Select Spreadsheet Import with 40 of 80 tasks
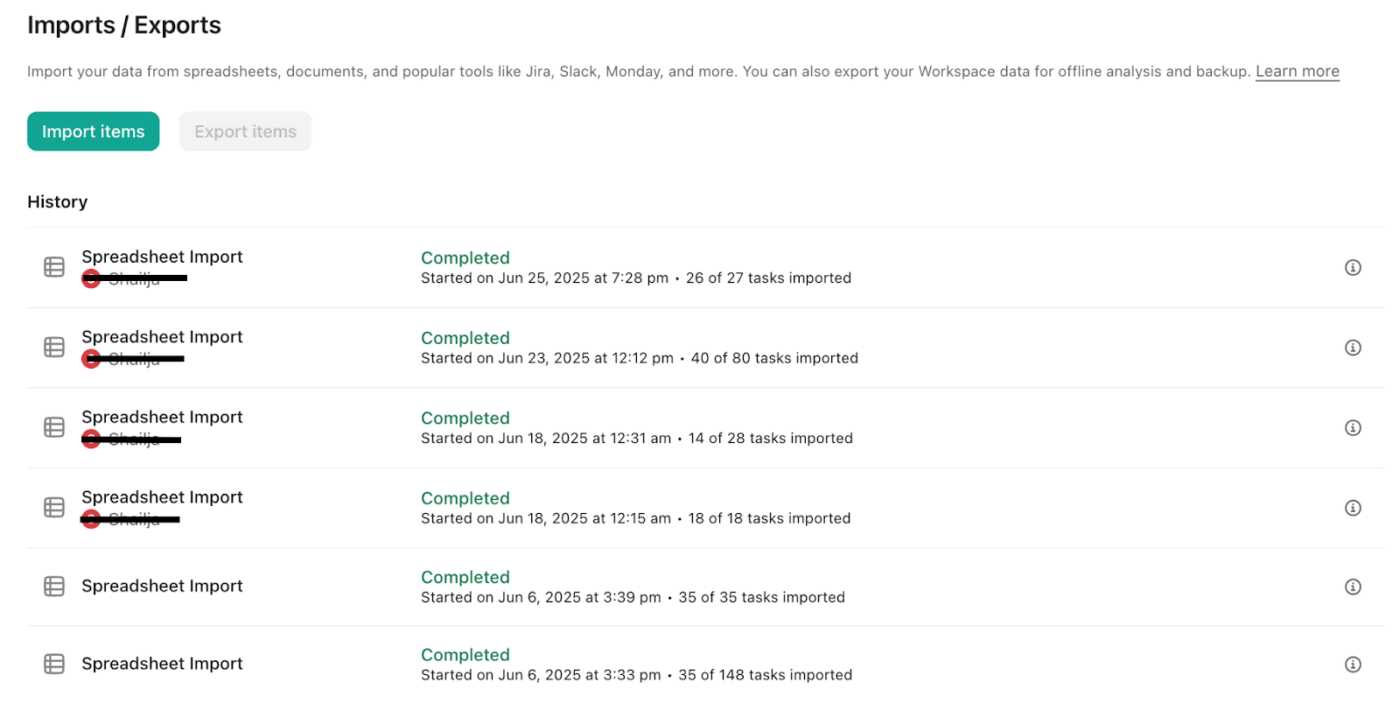Viewport: 1400px width, 703px height. [162, 337]
